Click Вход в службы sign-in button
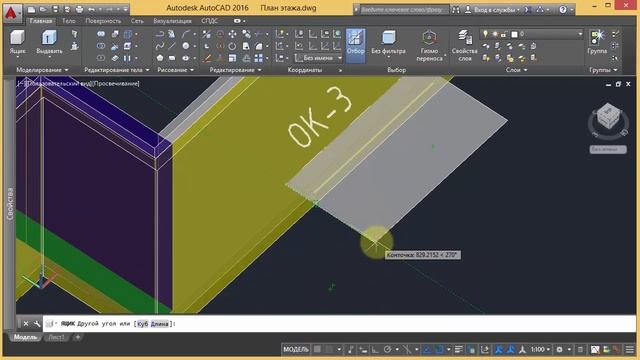Viewport: 640px width, 360px height. tap(493, 9)
